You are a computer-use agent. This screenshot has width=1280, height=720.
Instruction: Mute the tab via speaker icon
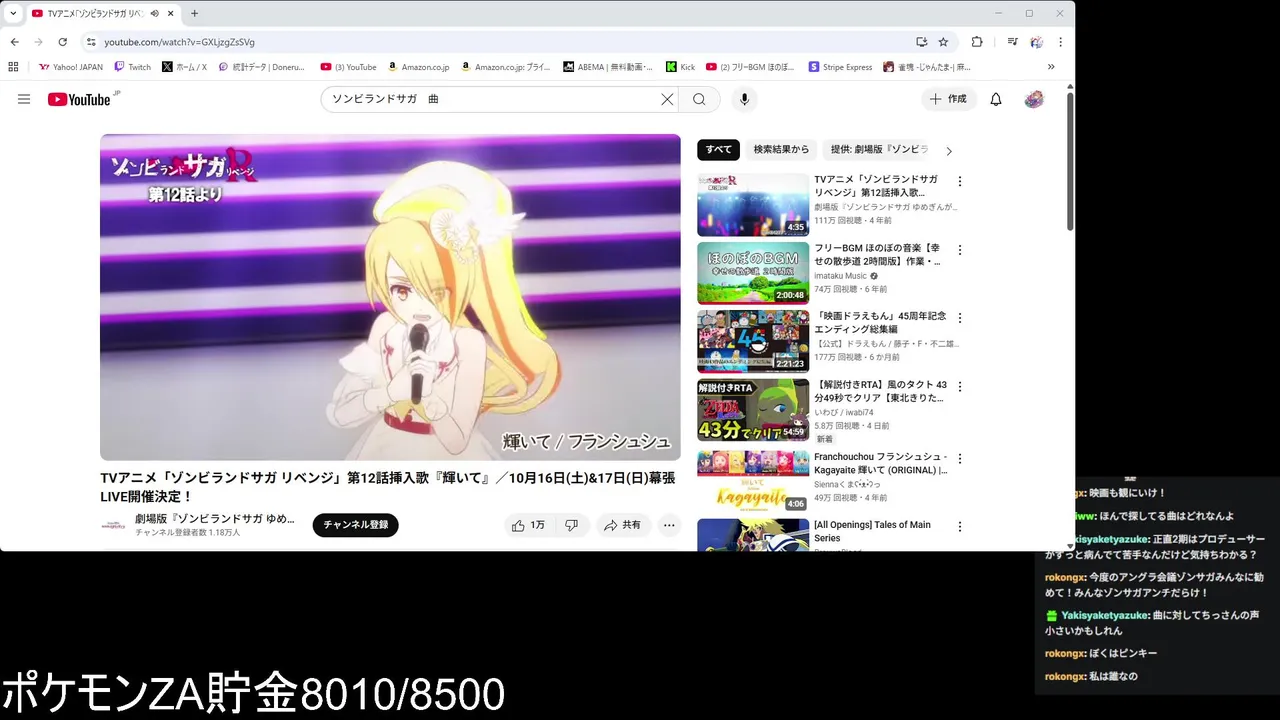pos(153,14)
